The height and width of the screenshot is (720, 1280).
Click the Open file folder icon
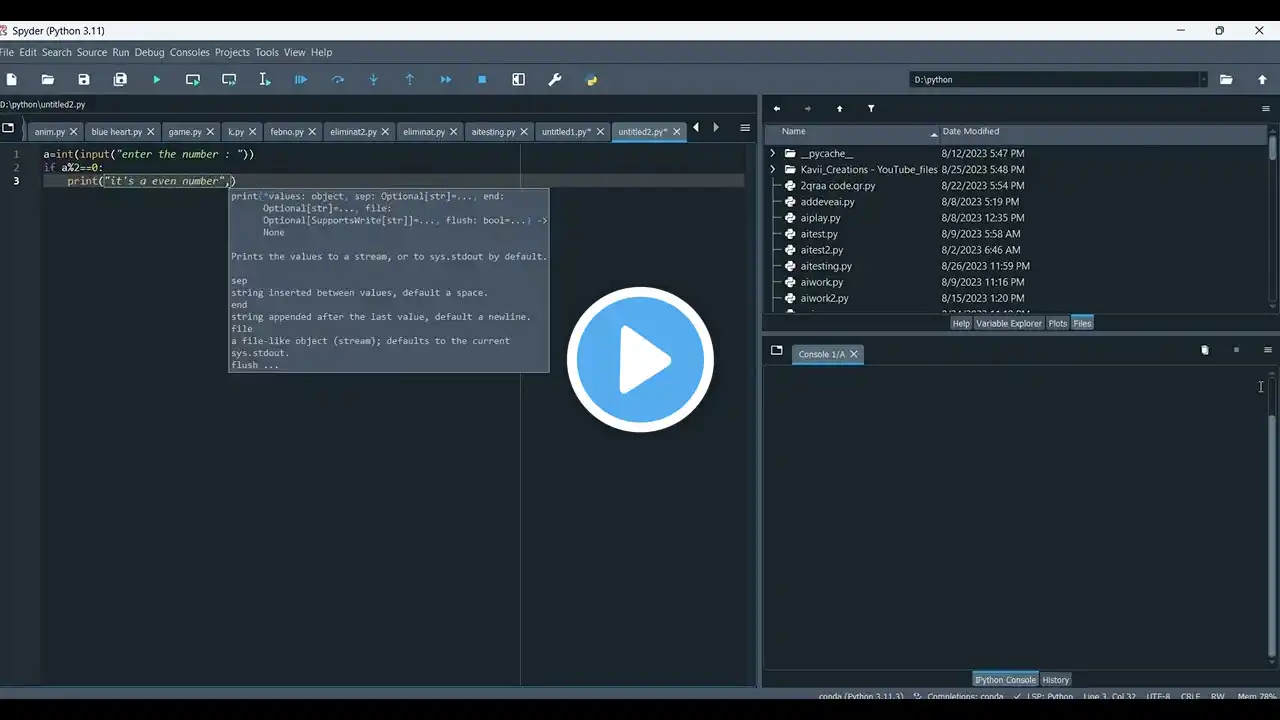48,80
